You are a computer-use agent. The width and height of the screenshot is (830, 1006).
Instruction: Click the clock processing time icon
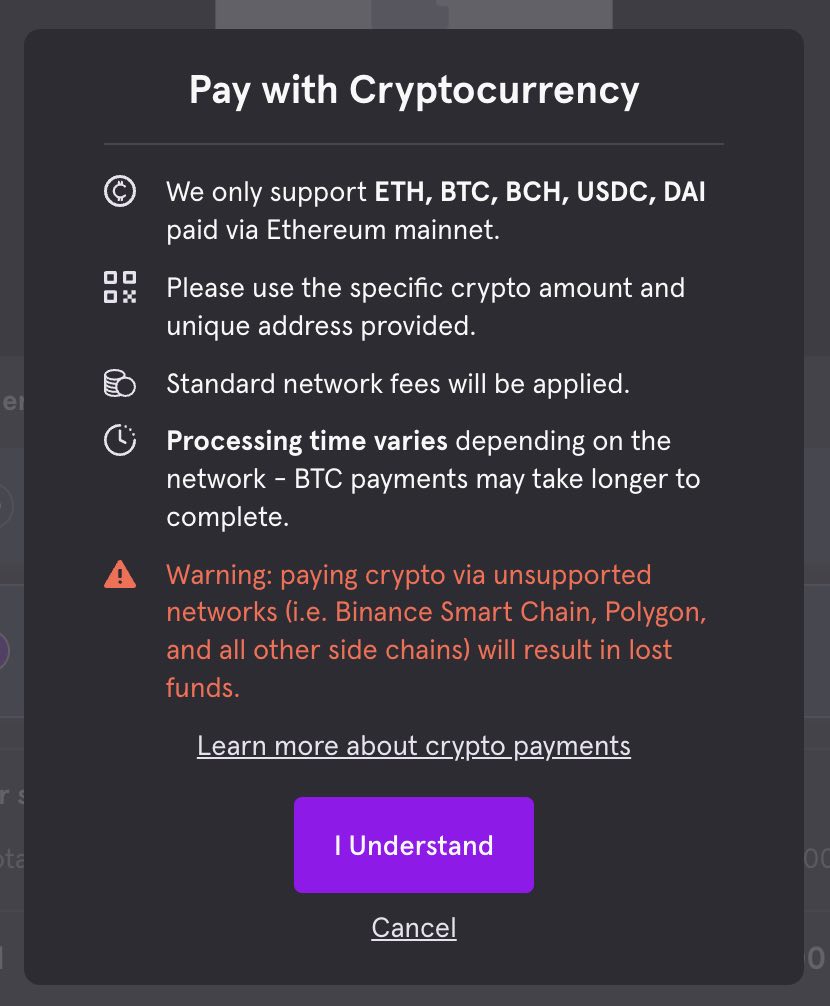[120, 441]
